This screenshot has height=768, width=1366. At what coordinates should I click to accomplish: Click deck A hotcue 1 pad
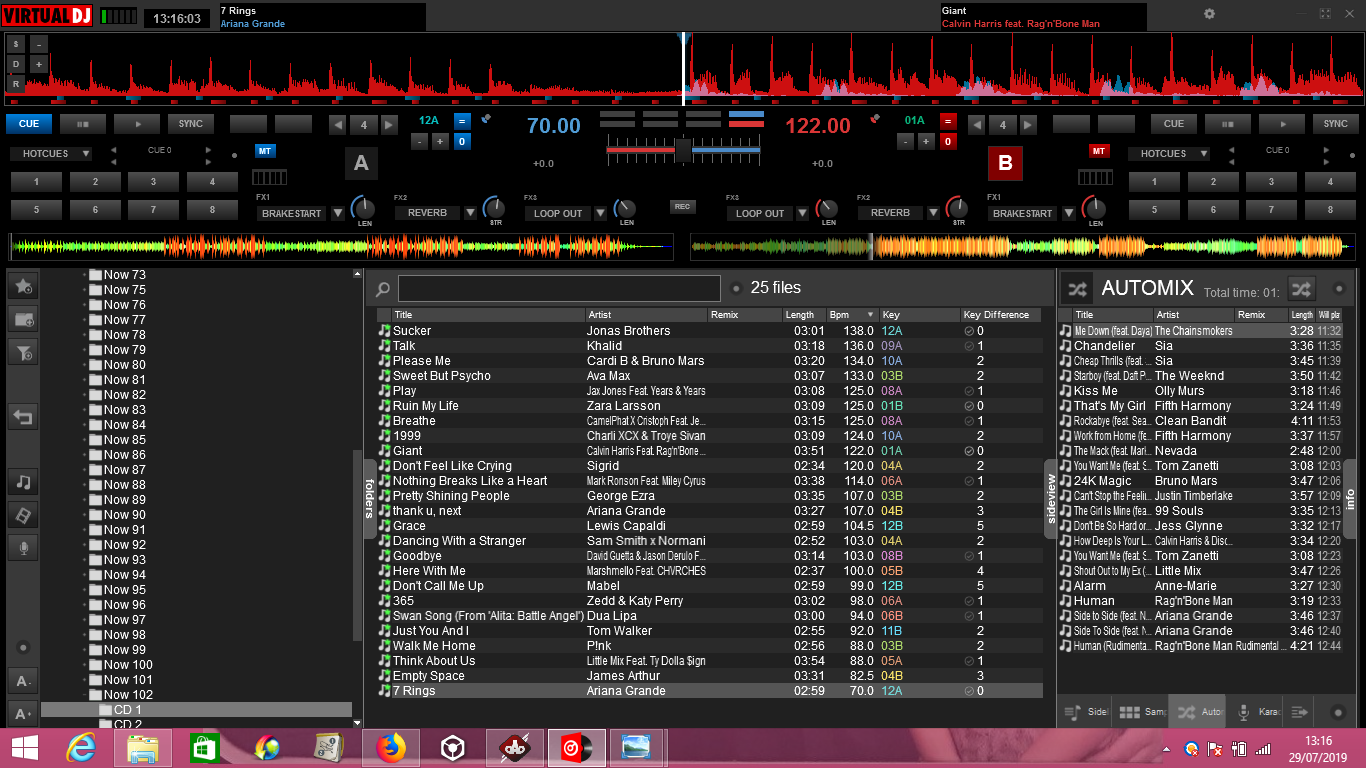click(x=37, y=182)
